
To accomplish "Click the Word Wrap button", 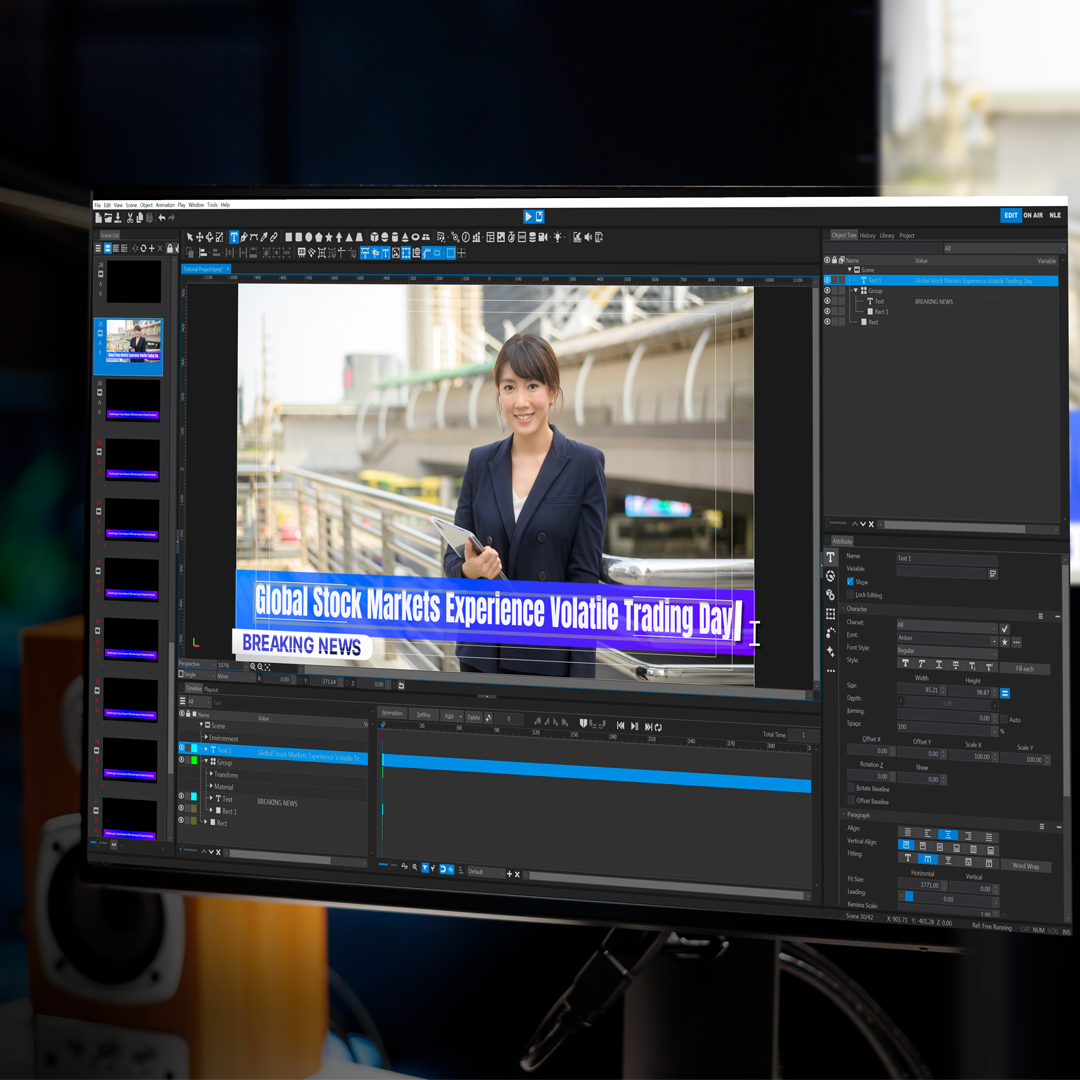I will point(1026,866).
